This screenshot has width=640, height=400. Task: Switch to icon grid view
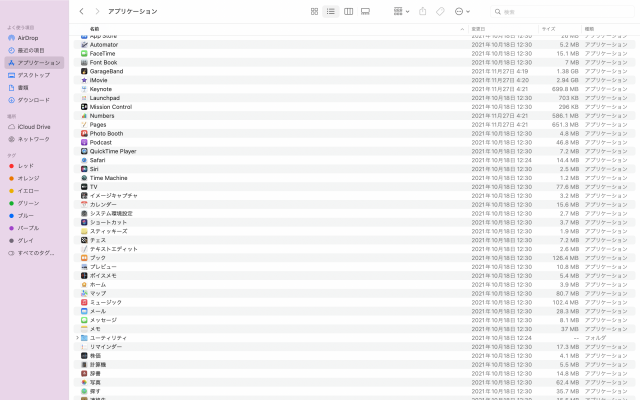pyautogui.click(x=314, y=11)
